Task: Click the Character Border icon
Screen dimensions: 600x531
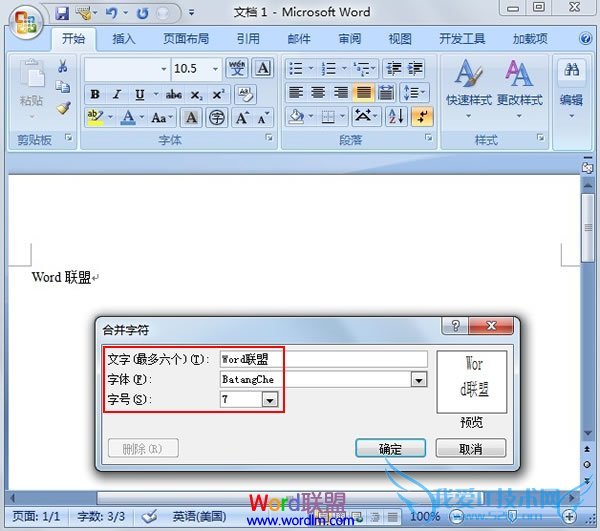Action: 263,68
